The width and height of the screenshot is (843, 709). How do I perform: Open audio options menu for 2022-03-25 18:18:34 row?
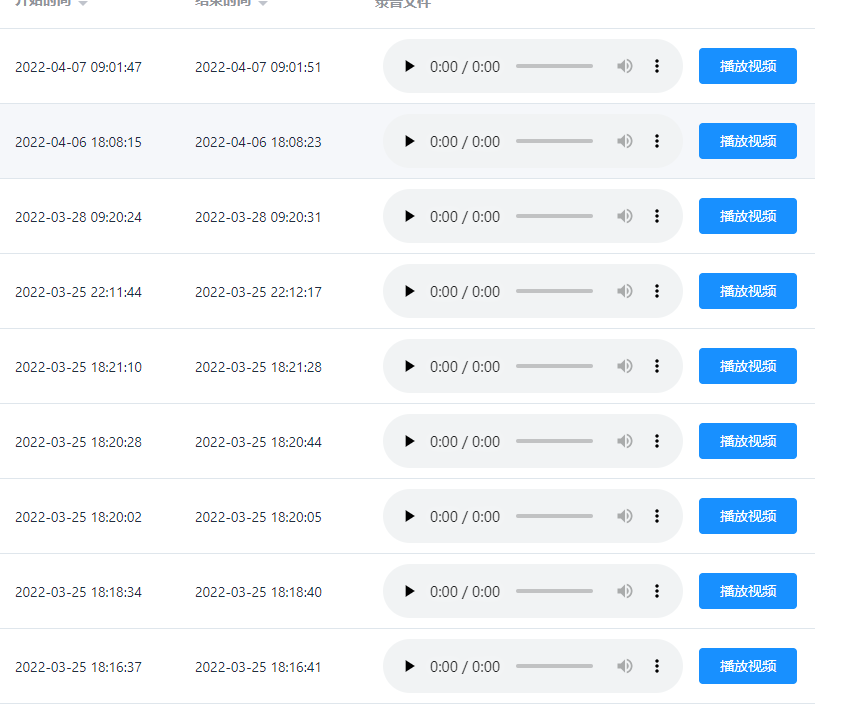(x=656, y=591)
